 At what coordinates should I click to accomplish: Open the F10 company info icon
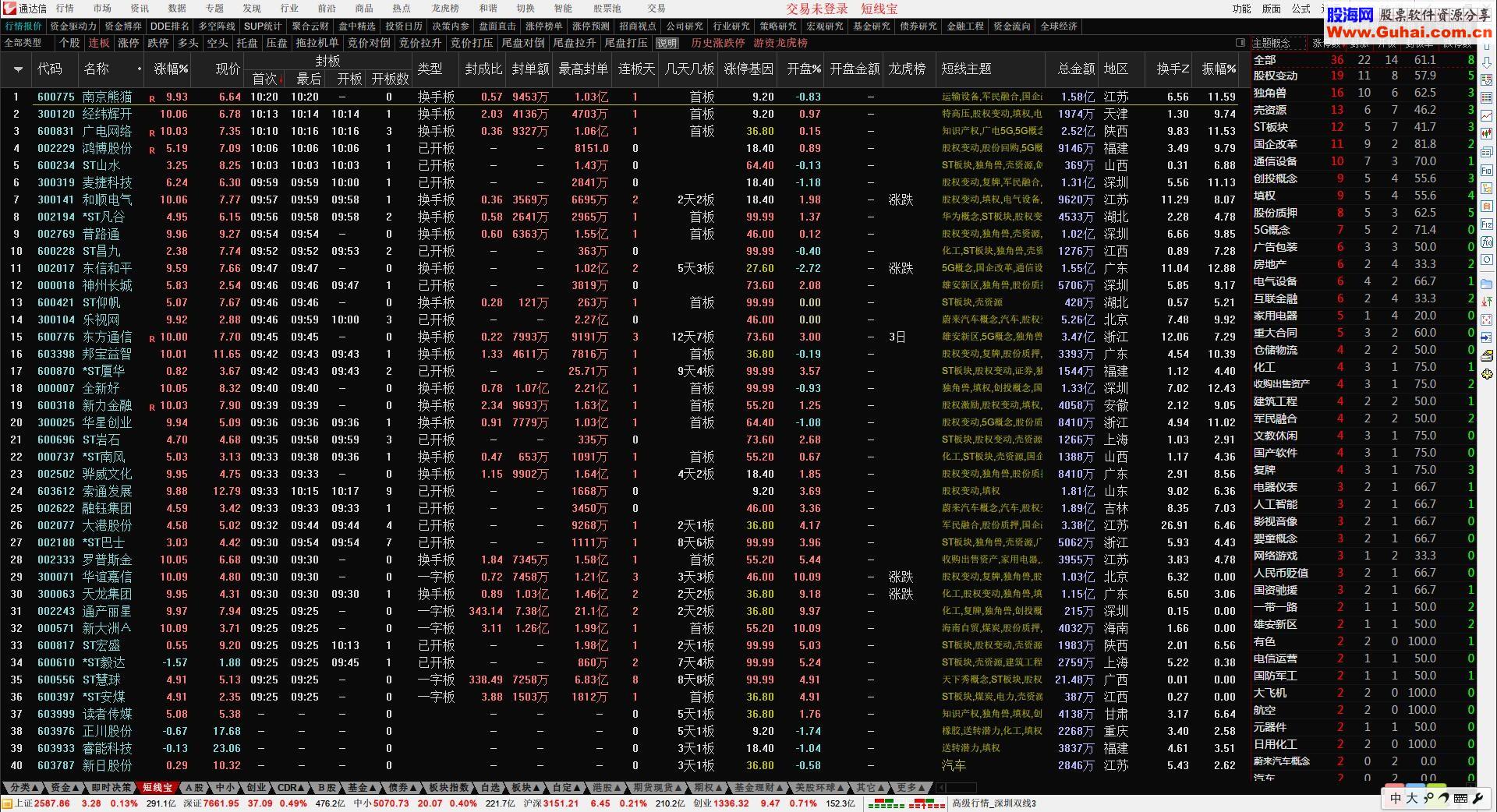pos(1487,170)
